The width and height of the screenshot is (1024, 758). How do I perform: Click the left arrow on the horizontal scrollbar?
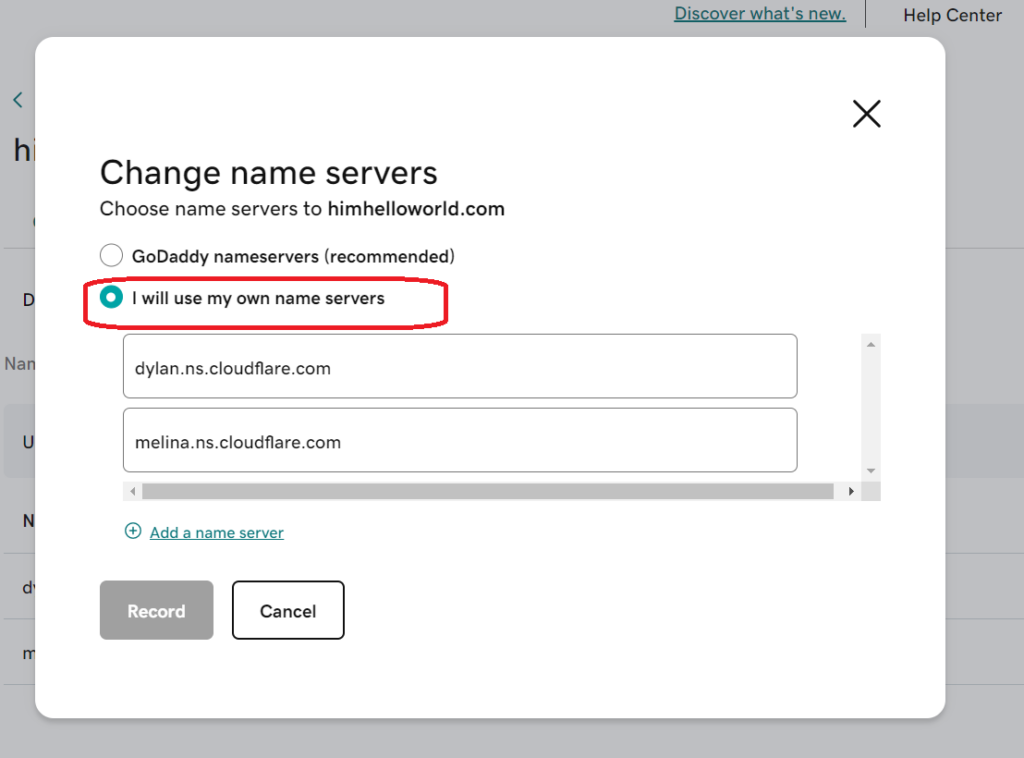point(132,491)
